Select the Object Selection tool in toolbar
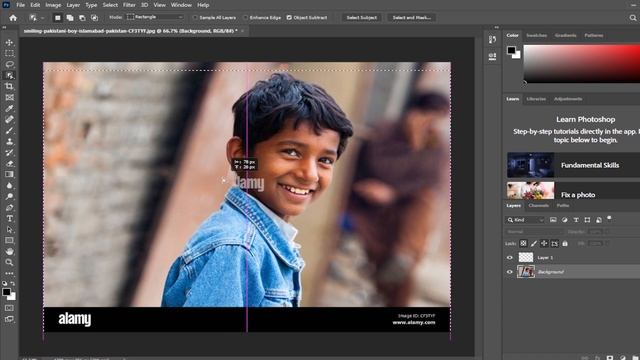Image resolution: width=640 pixels, height=360 pixels. coord(9,76)
